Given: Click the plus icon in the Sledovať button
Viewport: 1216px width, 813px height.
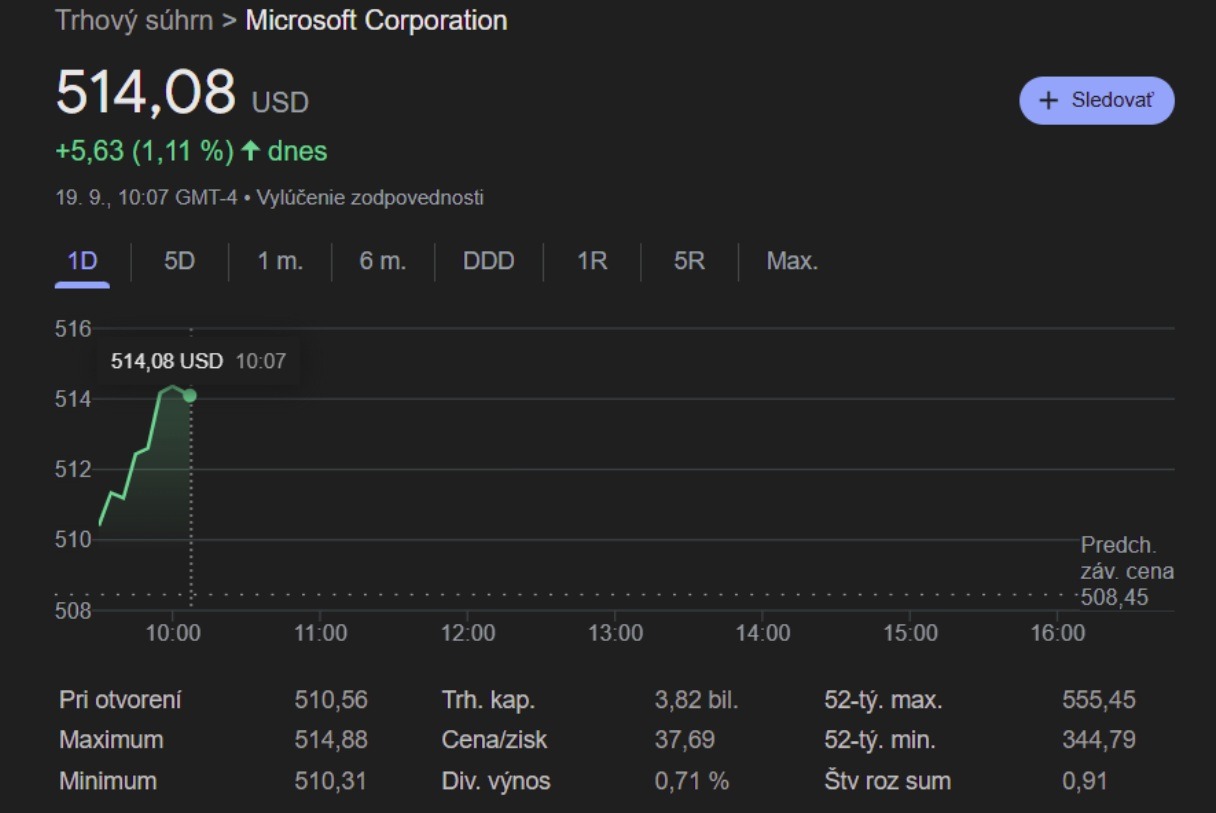Looking at the screenshot, I should click(1049, 101).
